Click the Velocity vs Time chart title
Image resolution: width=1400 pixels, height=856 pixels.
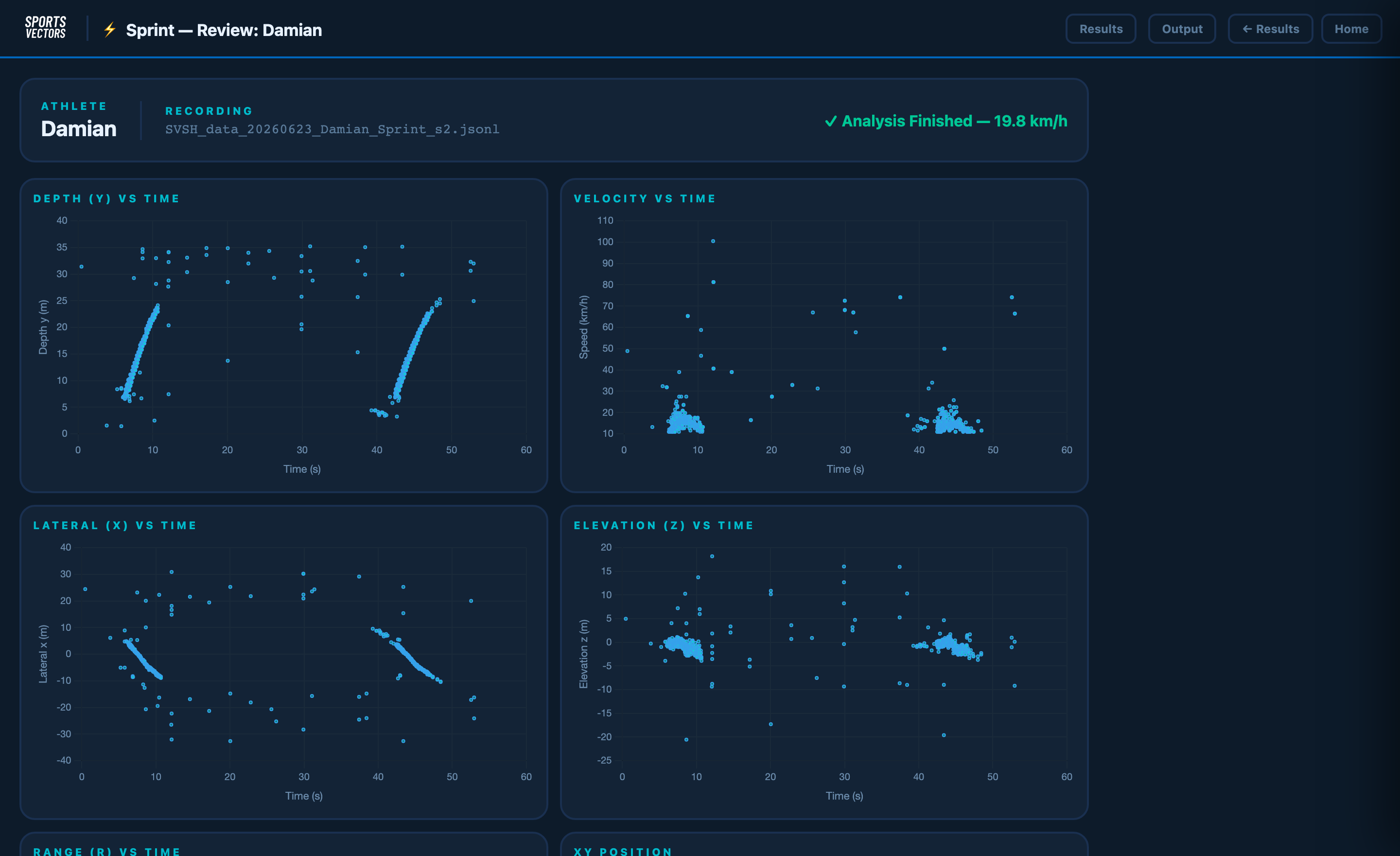(645, 198)
